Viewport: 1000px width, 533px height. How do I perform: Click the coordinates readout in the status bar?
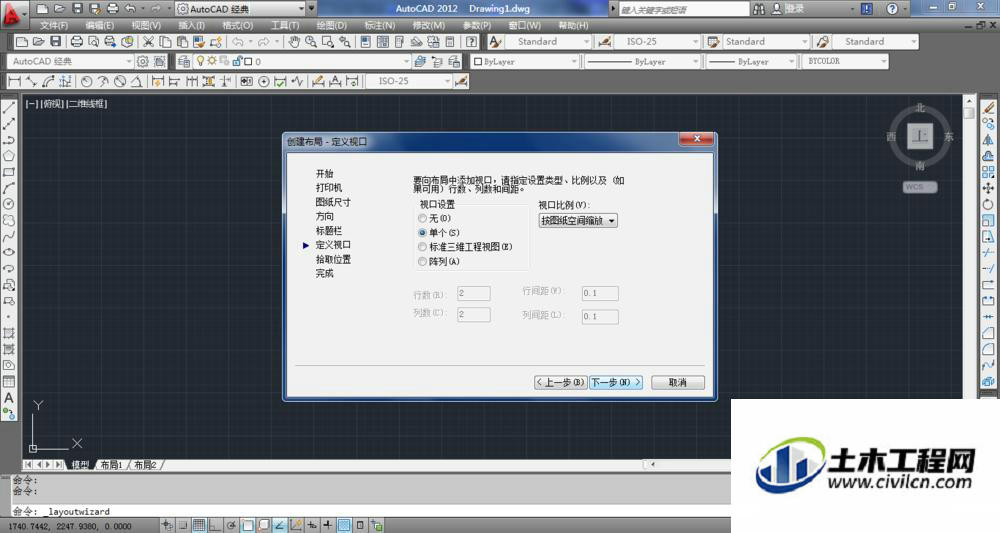coord(70,527)
